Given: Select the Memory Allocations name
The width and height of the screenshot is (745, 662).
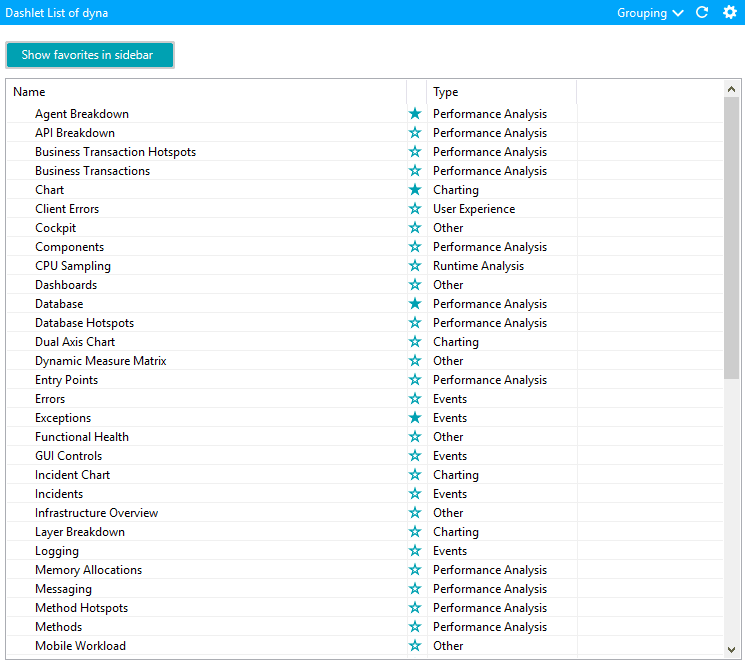Looking at the screenshot, I should pos(88,570).
